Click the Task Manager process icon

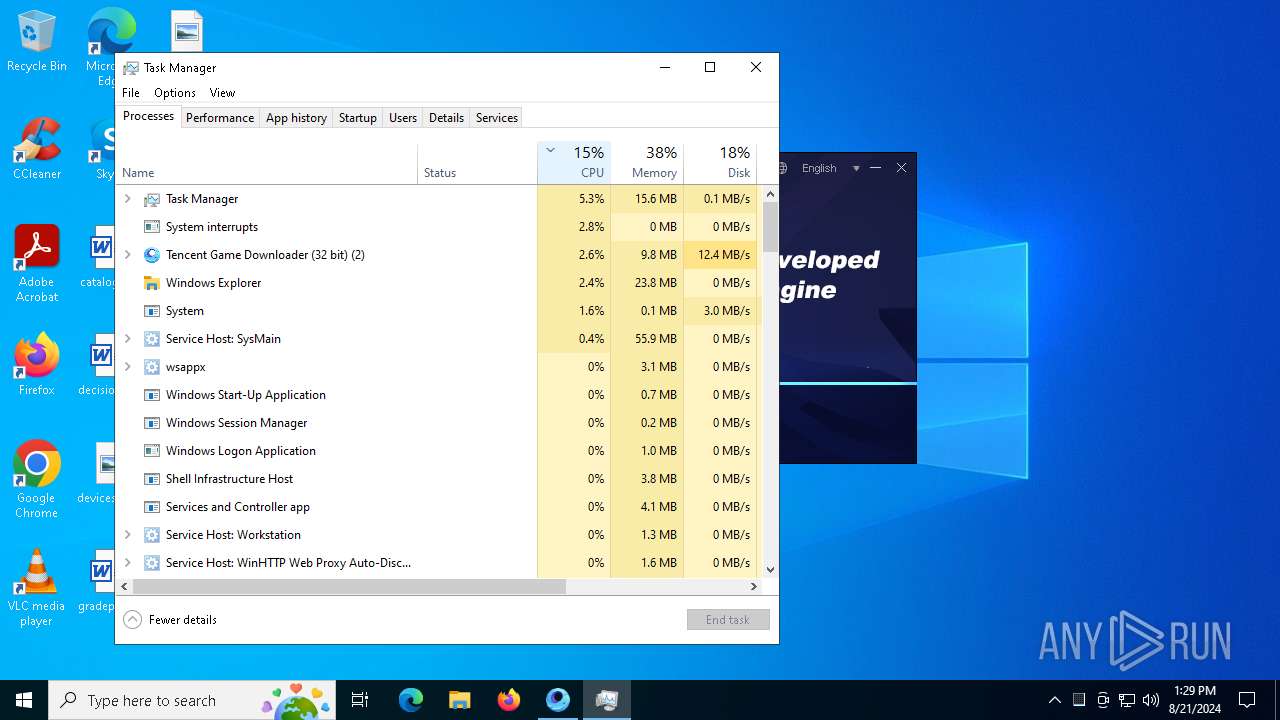(x=152, y=199)
